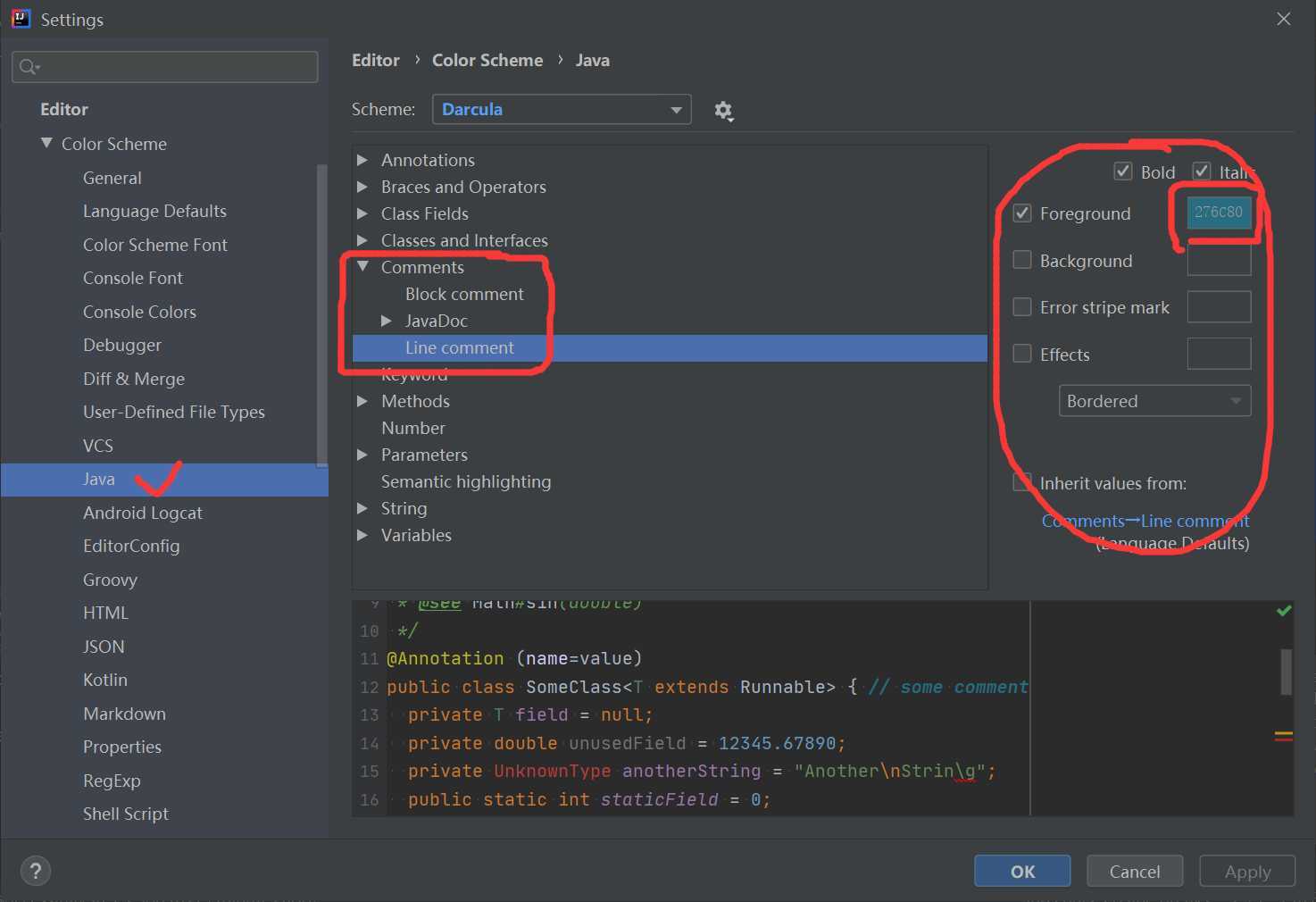1316x902 pixels.
Task: Open Console Colors settings
Action: pyautogui.click(x=139, y=312)
